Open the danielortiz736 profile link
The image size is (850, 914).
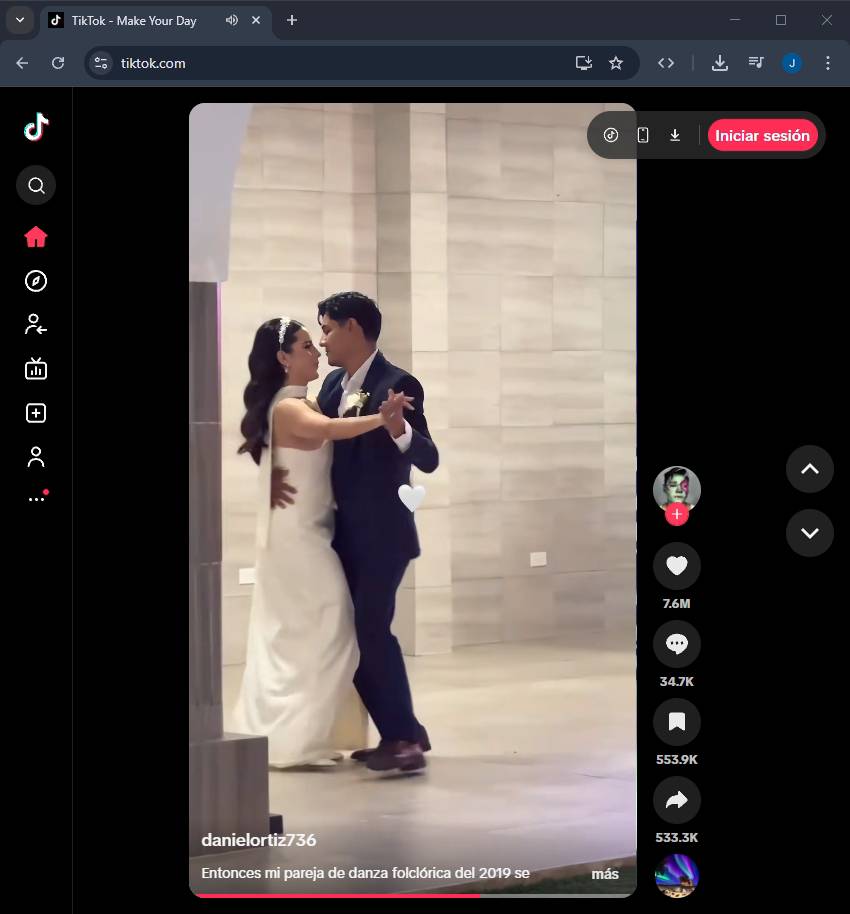pyautogui.click(x=259, y=840)
